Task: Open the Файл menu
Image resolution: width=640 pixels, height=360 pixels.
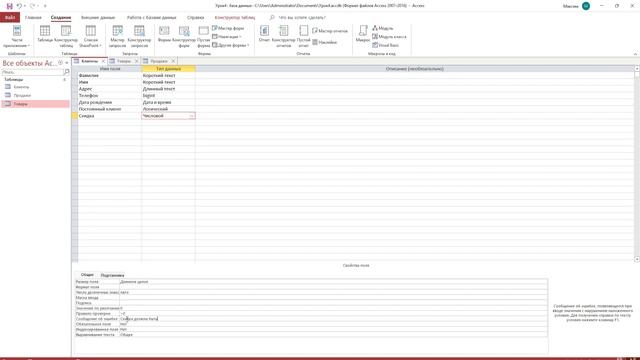Action: coord(10,18)
